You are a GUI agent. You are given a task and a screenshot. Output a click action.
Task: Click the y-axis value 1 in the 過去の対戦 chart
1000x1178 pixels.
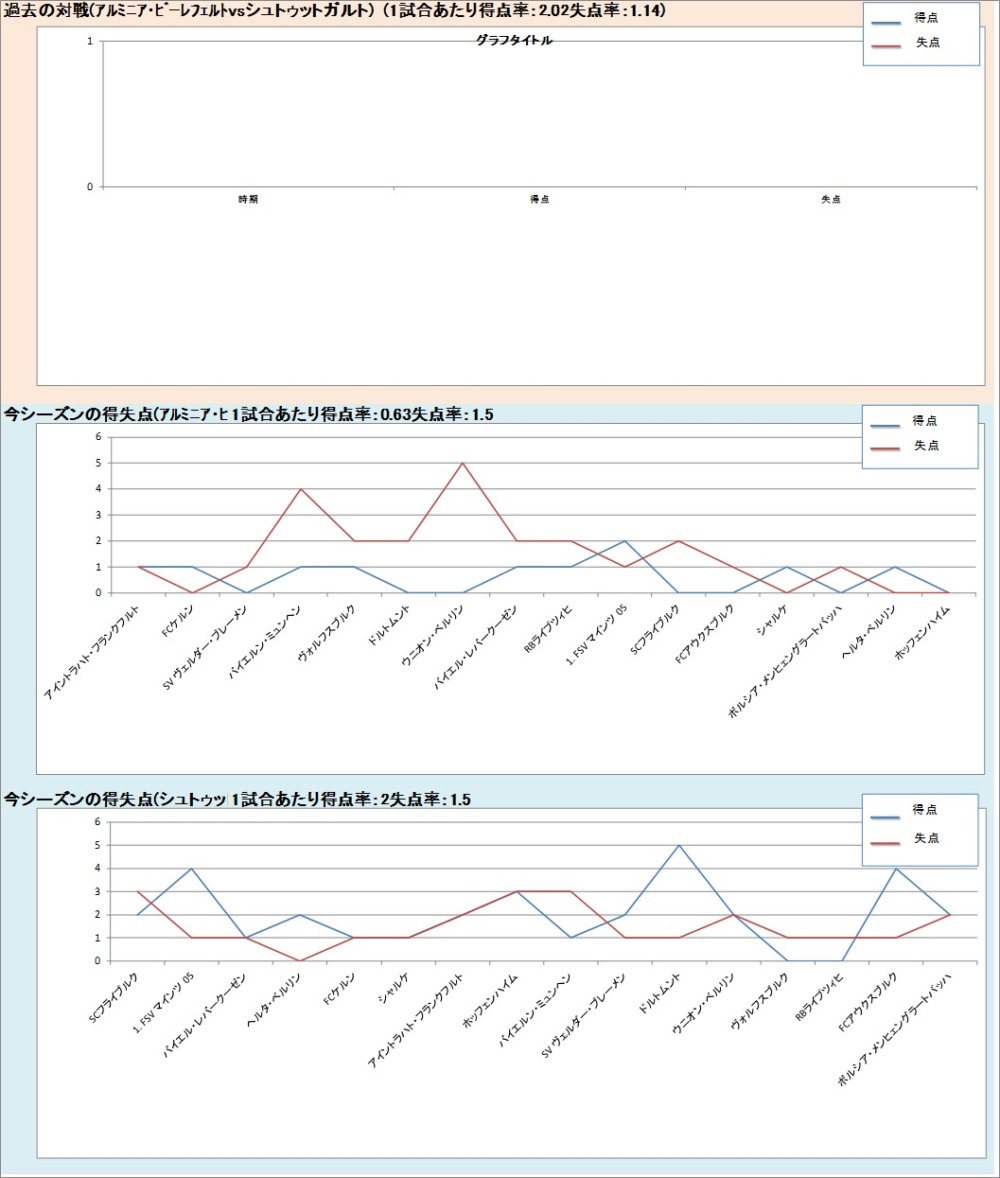pos(90,41)
